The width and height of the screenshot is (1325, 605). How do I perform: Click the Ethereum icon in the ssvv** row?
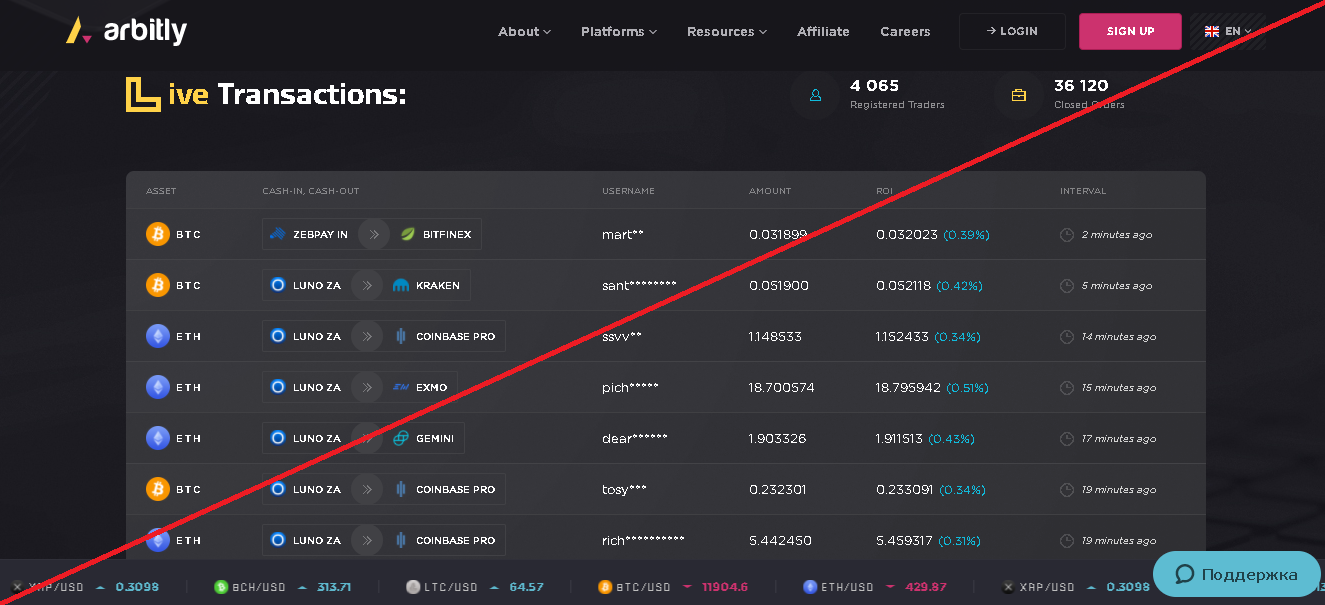(158, 336)
